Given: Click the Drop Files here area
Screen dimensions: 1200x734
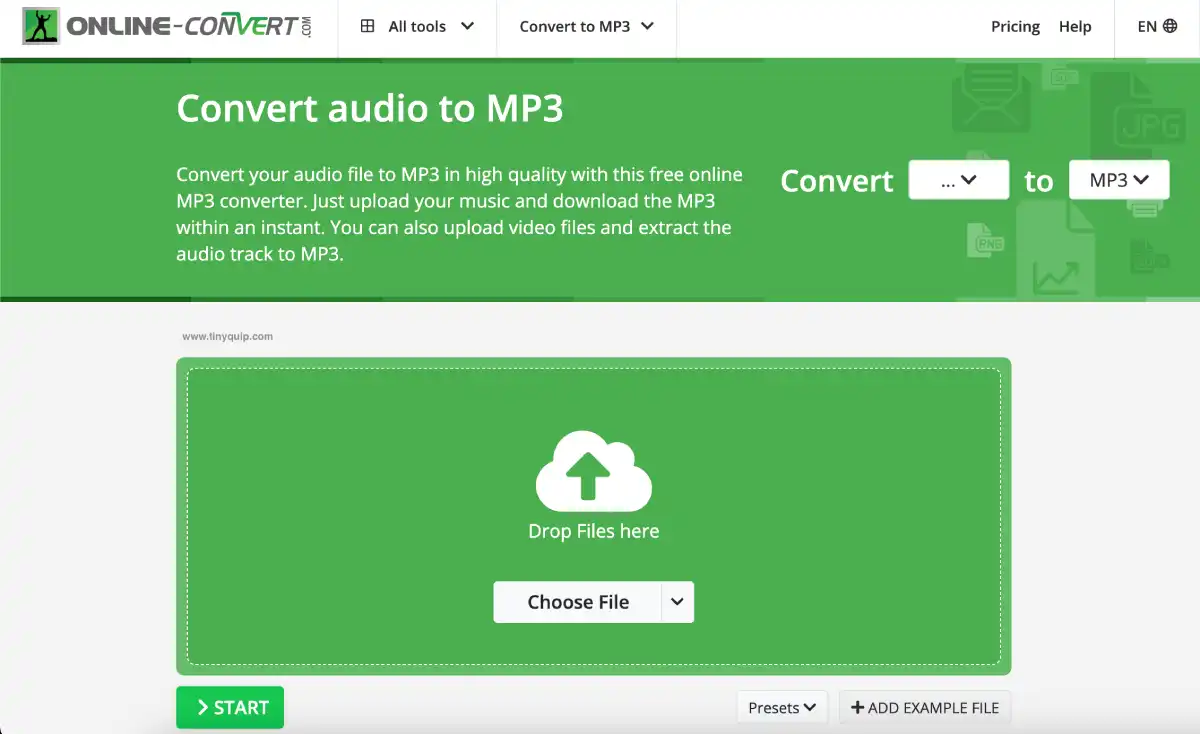Looking at the screenshot, I should (593, 531).
